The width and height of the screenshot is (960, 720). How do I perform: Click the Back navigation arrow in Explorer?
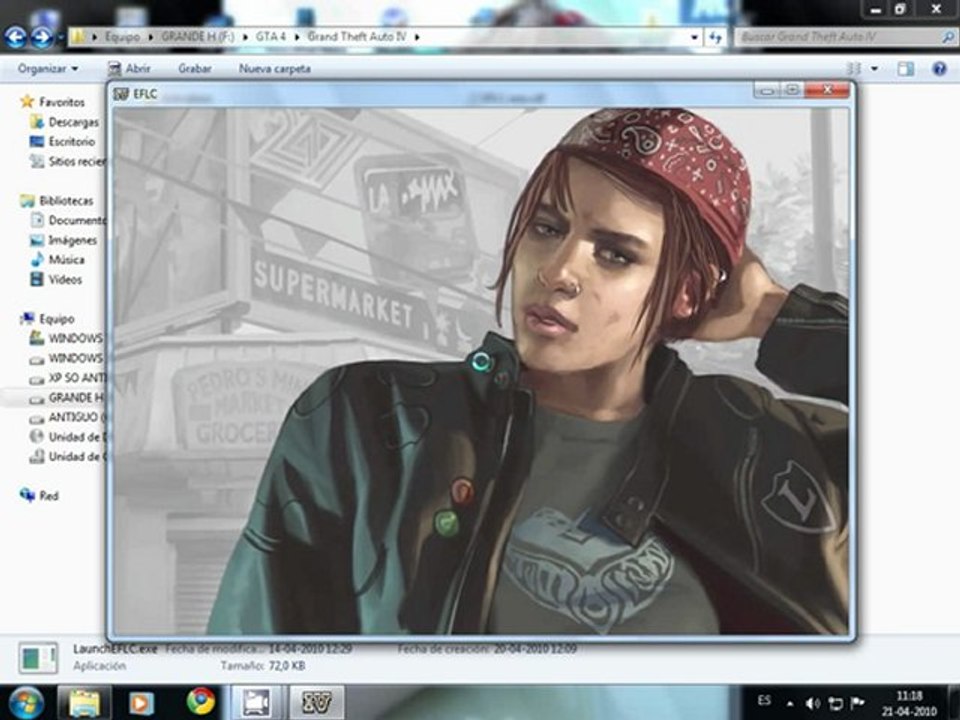pyautogui.click(x=15, y=38)
